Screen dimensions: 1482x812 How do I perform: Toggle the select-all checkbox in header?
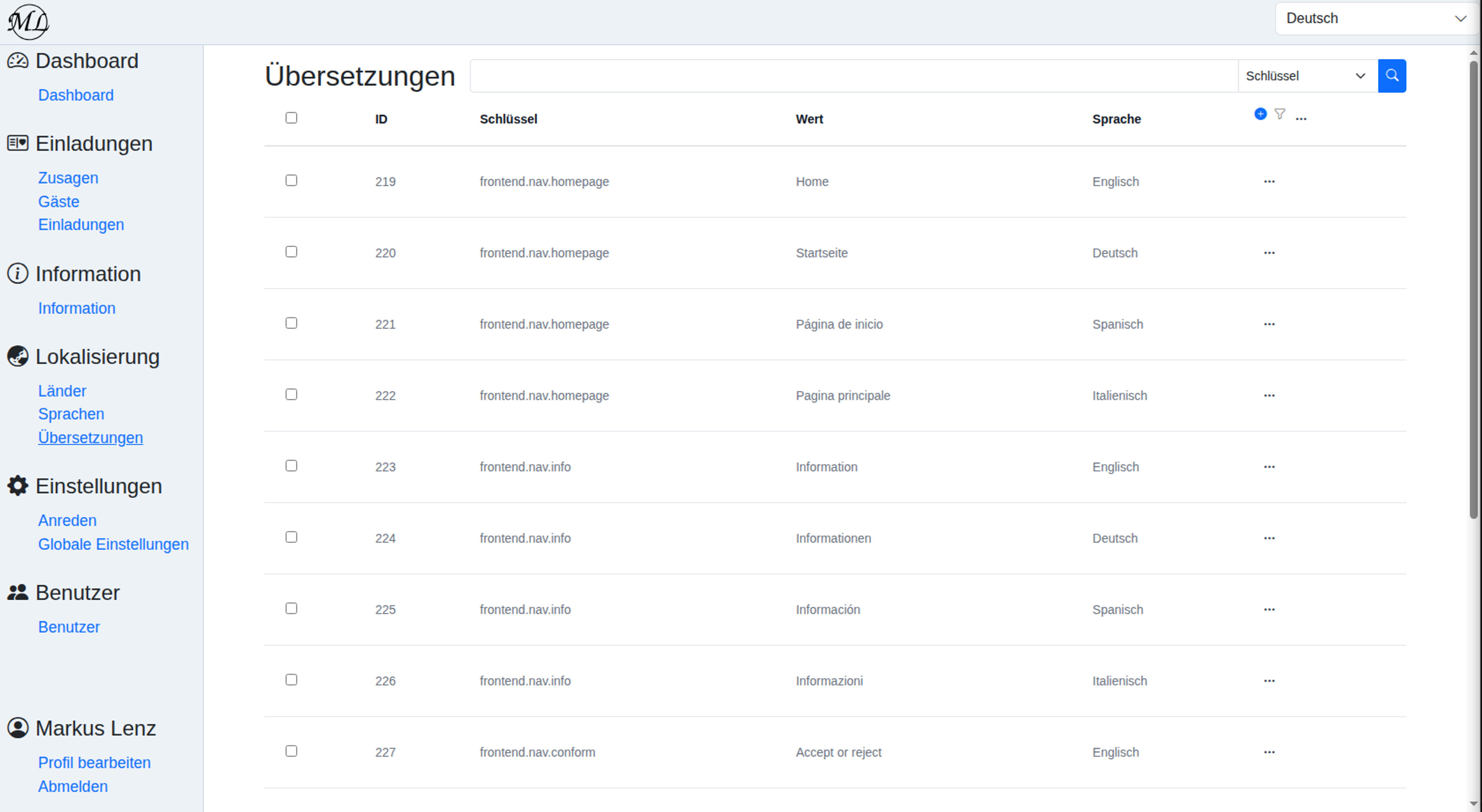291,118
